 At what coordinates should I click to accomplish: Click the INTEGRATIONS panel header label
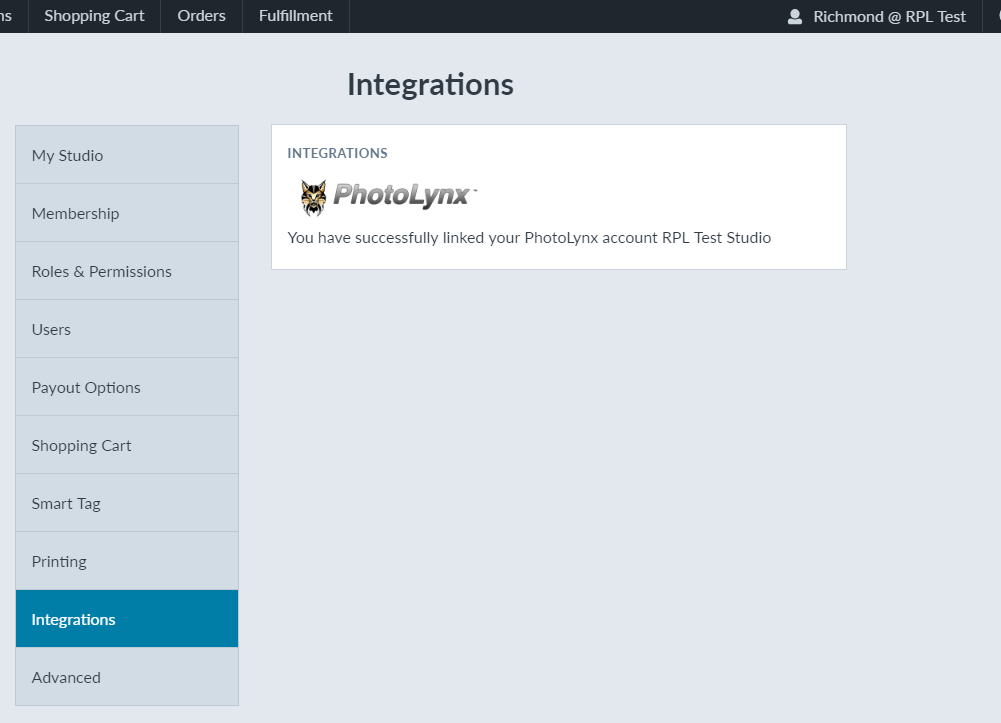click(x=337, y=153)
